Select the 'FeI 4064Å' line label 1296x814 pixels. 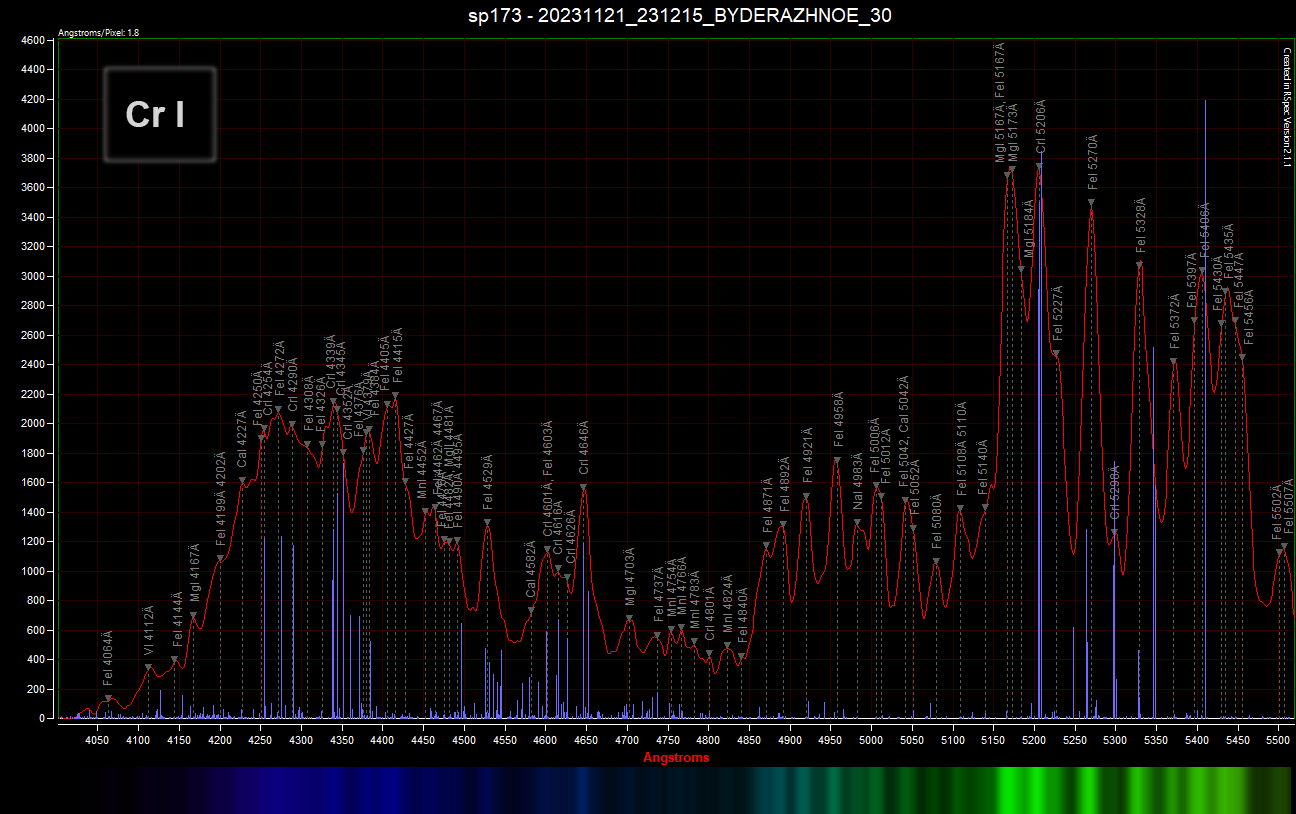click(108, 659)
